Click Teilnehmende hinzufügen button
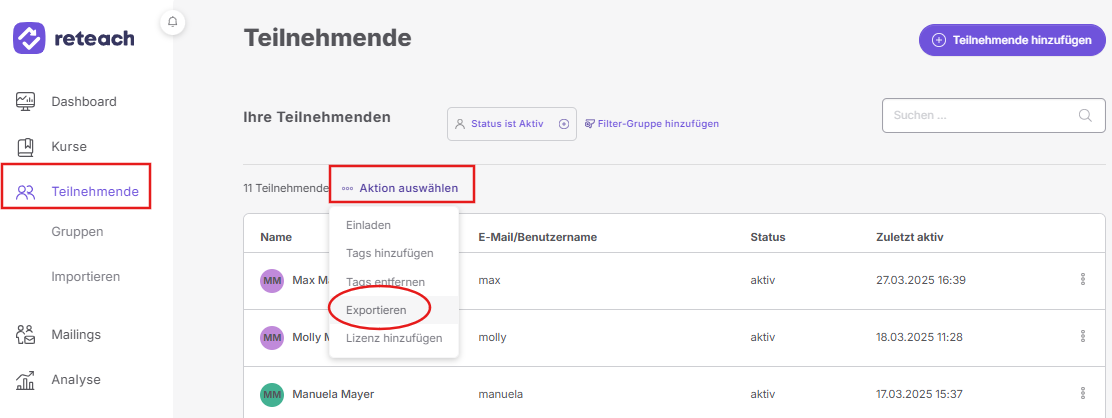Image resolution: width=1112 pixels, height=418 pixels. click(x=1012, y=40)
